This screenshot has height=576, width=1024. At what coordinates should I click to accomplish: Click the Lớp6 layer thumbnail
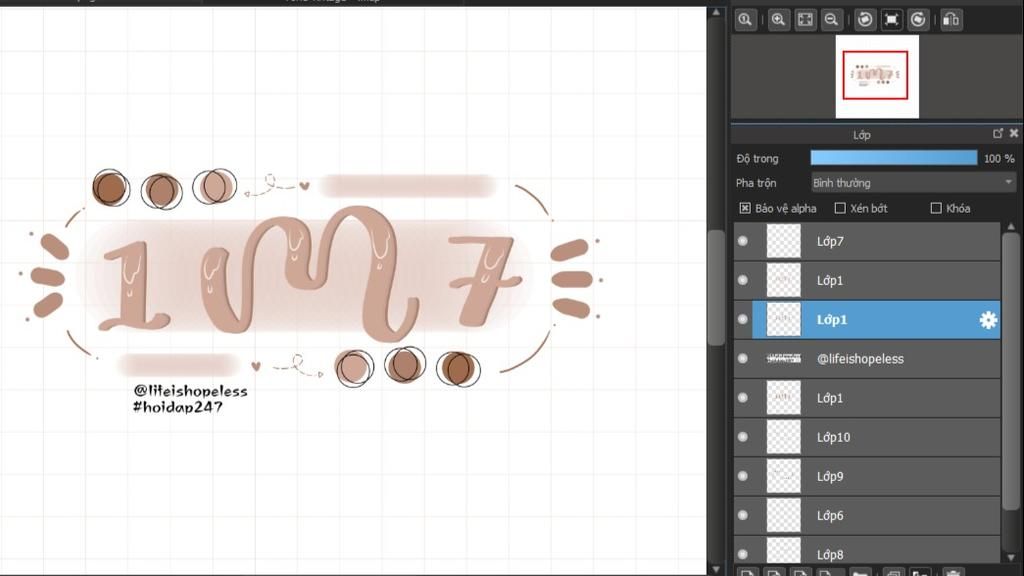coord(783,515)
